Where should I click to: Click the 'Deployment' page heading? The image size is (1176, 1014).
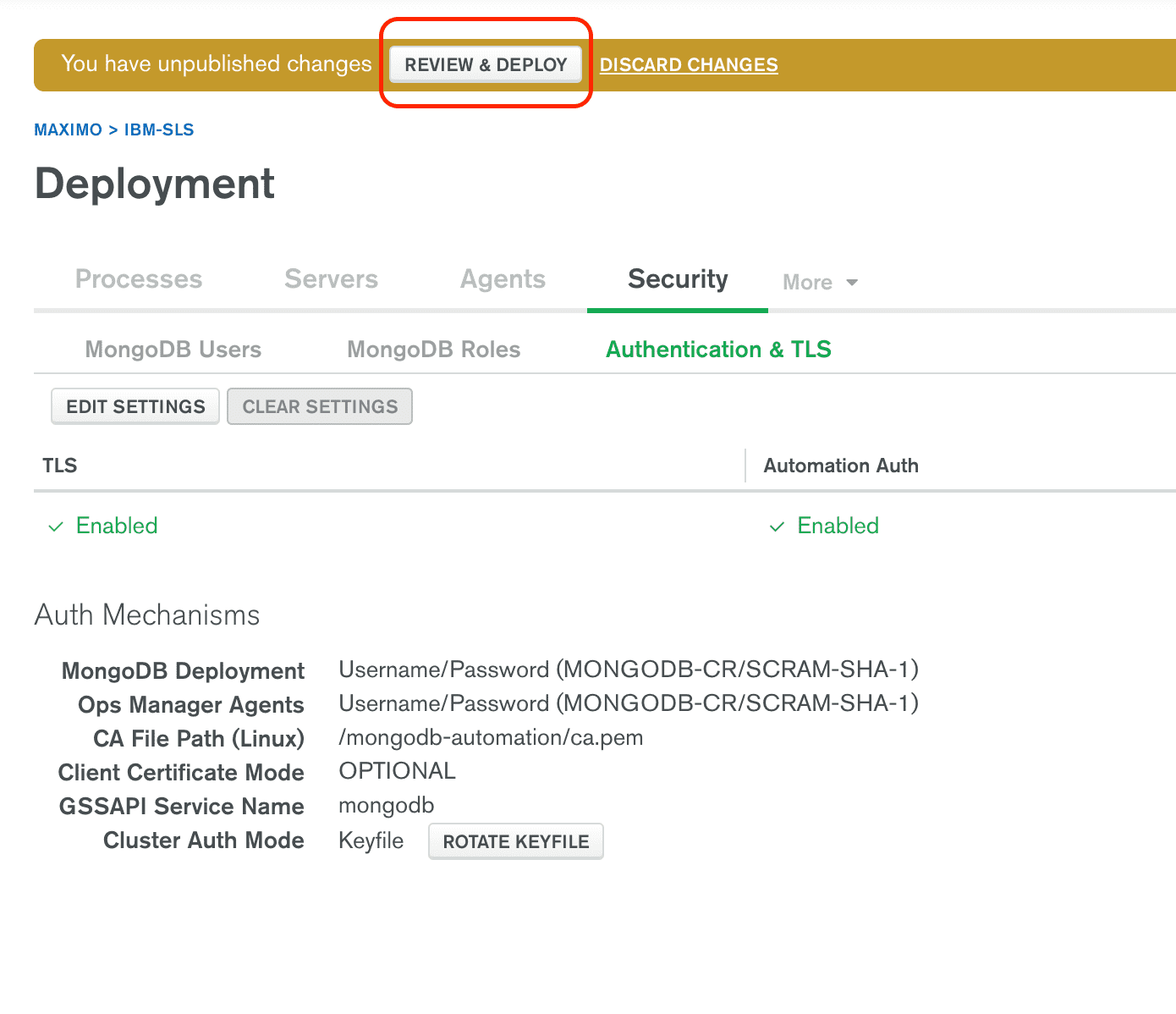(155, 184)
